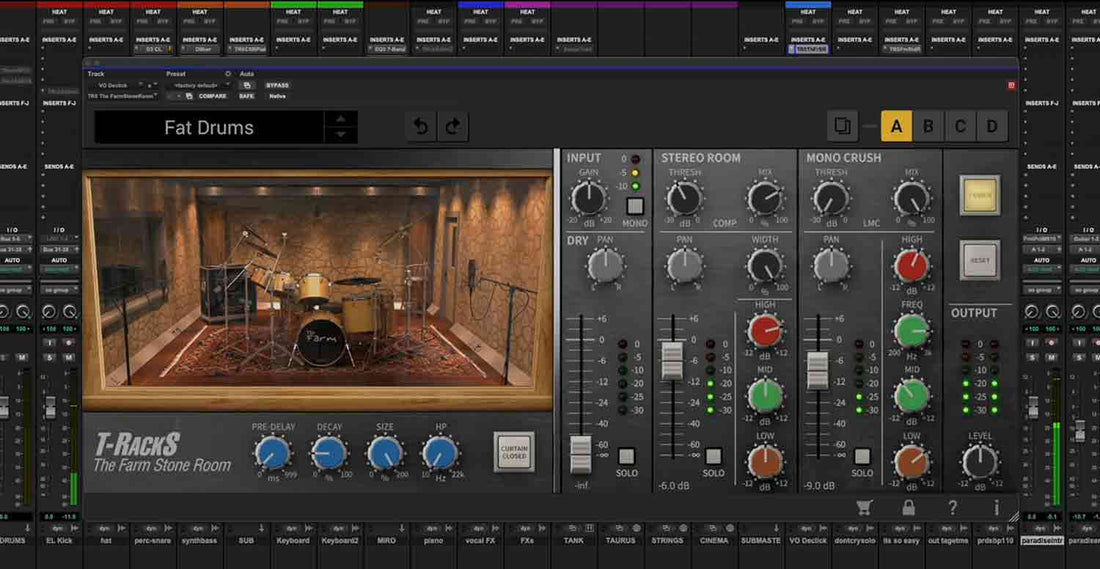Select preset slot B
This screenshot has height=569, width=1100.
click(x=928, y=126)
